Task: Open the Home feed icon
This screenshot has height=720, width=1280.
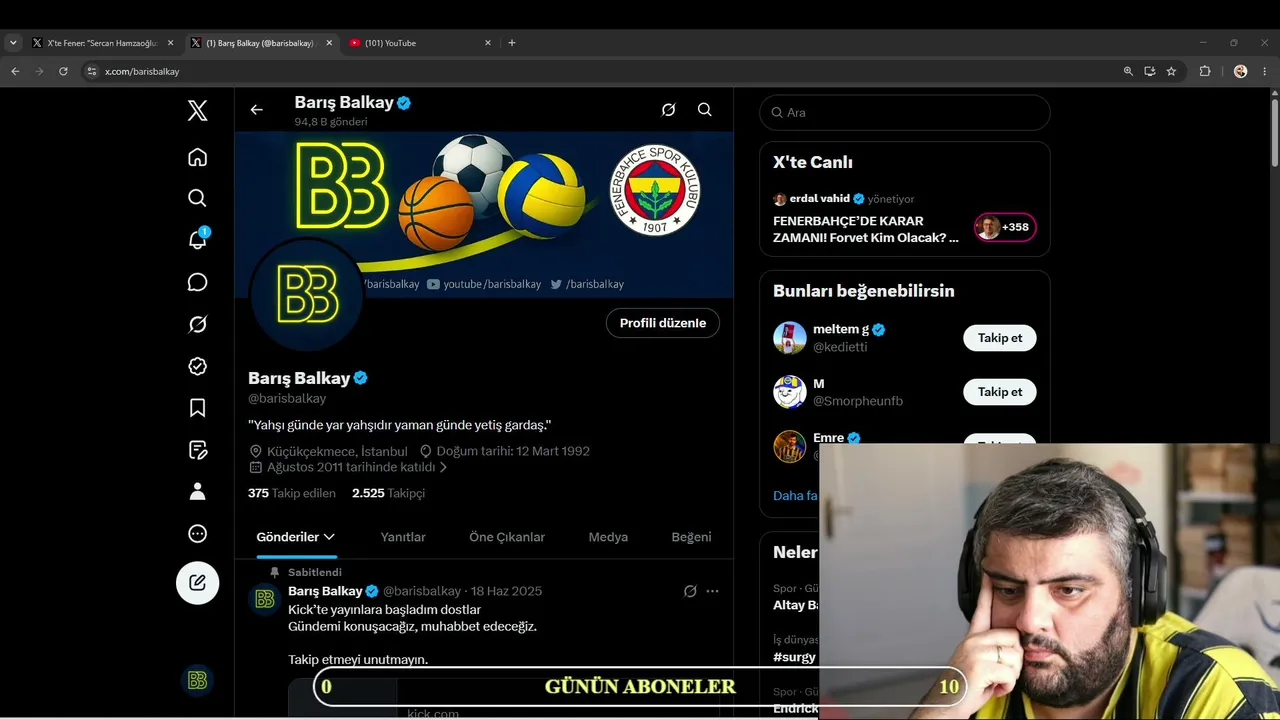Action: coord(198,157)
